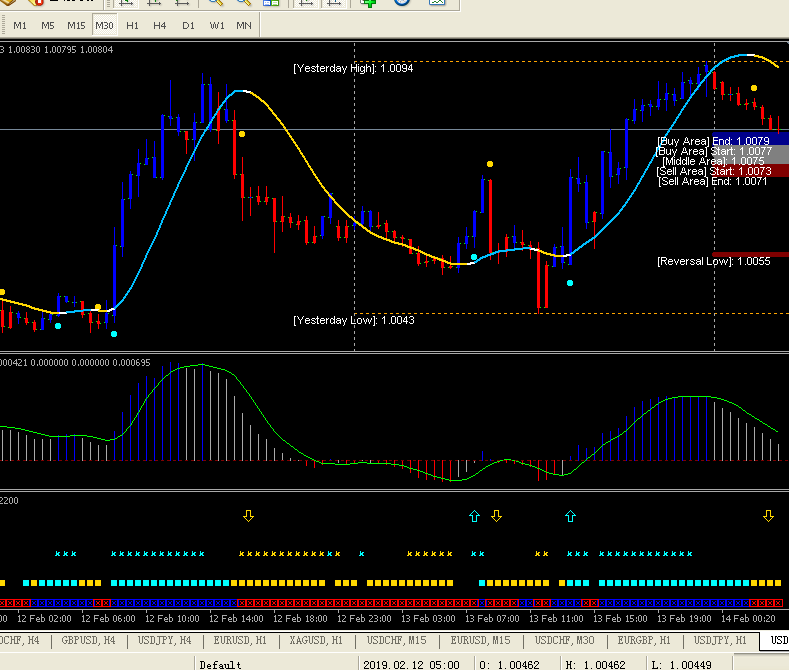Screen dimensions: 789x670
Task: Open the EURUSD, M15 chart tab
Action: tap(481, 640)
